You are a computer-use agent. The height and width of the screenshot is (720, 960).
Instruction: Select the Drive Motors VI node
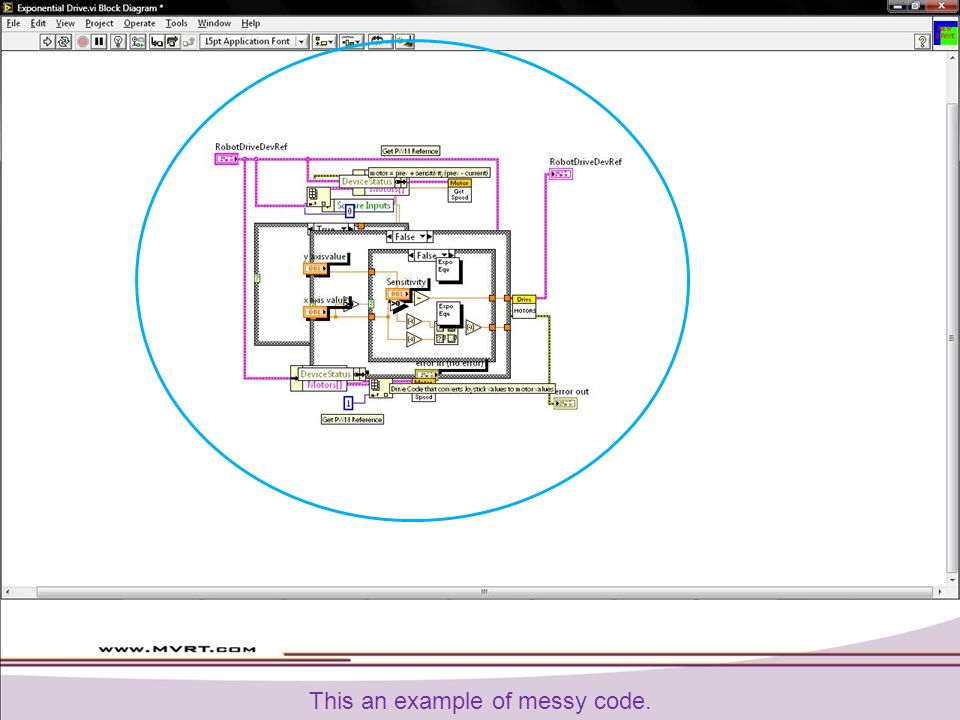(x=524, y=306)
